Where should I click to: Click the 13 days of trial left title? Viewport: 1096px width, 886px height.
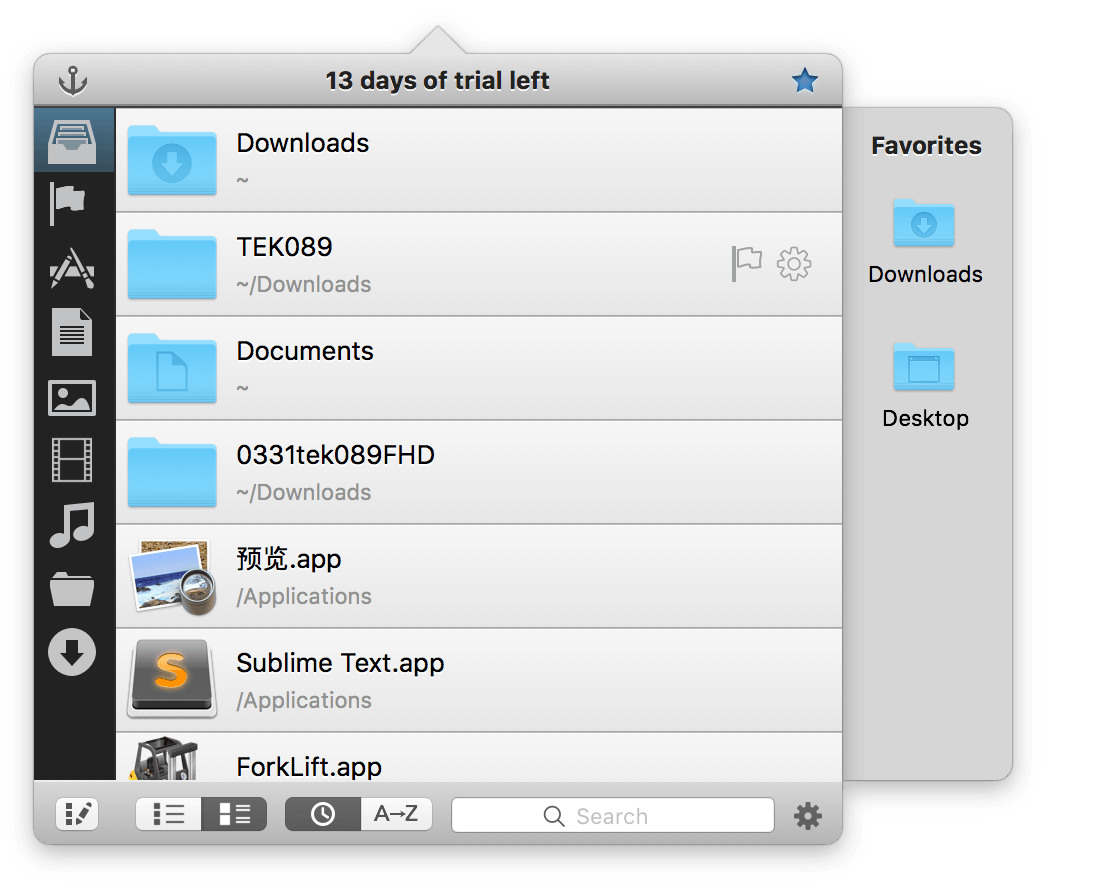pos(438,80)
